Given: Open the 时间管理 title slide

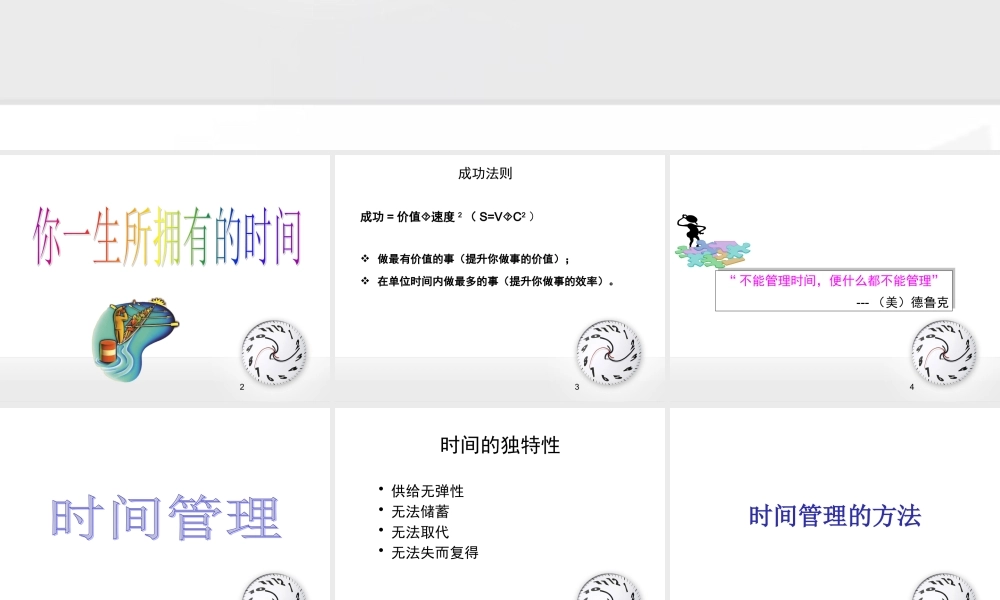Looking at the screenshot, I should (165, 504).
